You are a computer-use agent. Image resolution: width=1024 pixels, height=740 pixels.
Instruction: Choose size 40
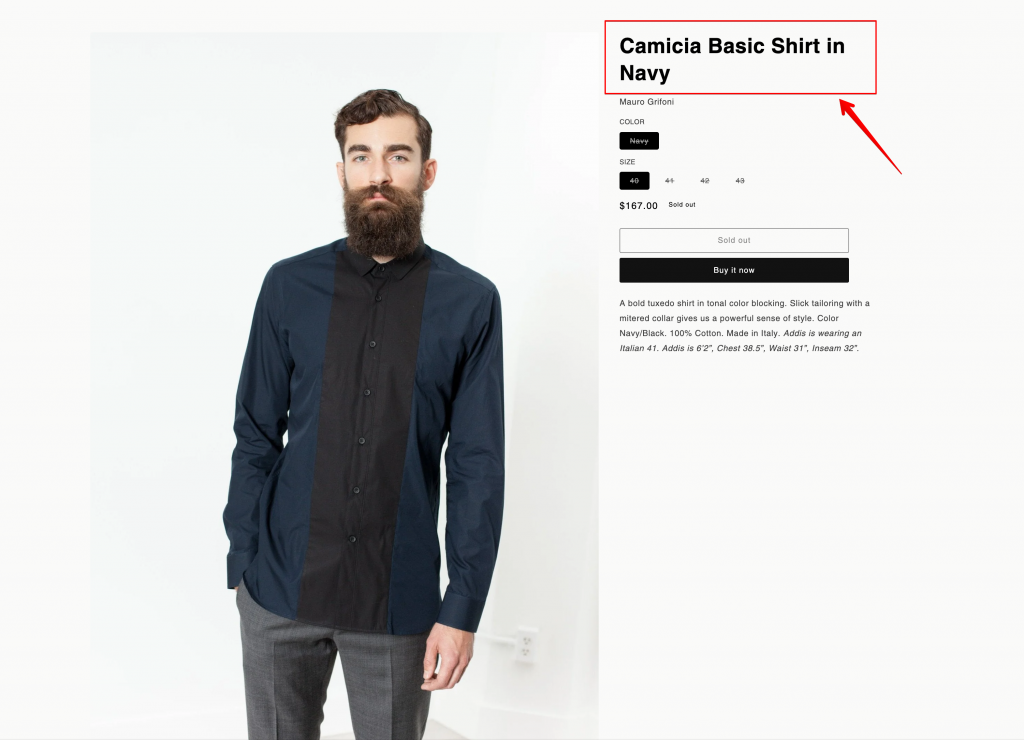pos(634,181)
